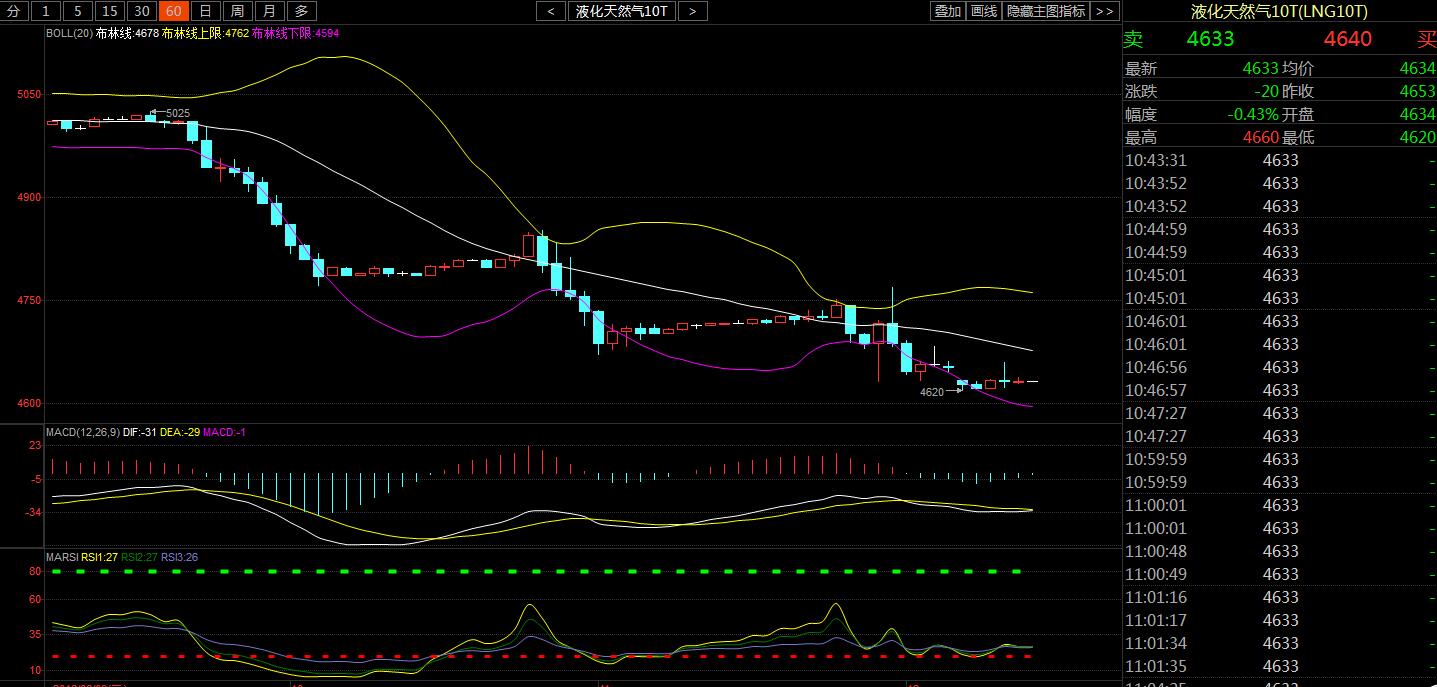Select the 5-minute period tab
The width and height of the screenshot is (1437, 687).
78,11
